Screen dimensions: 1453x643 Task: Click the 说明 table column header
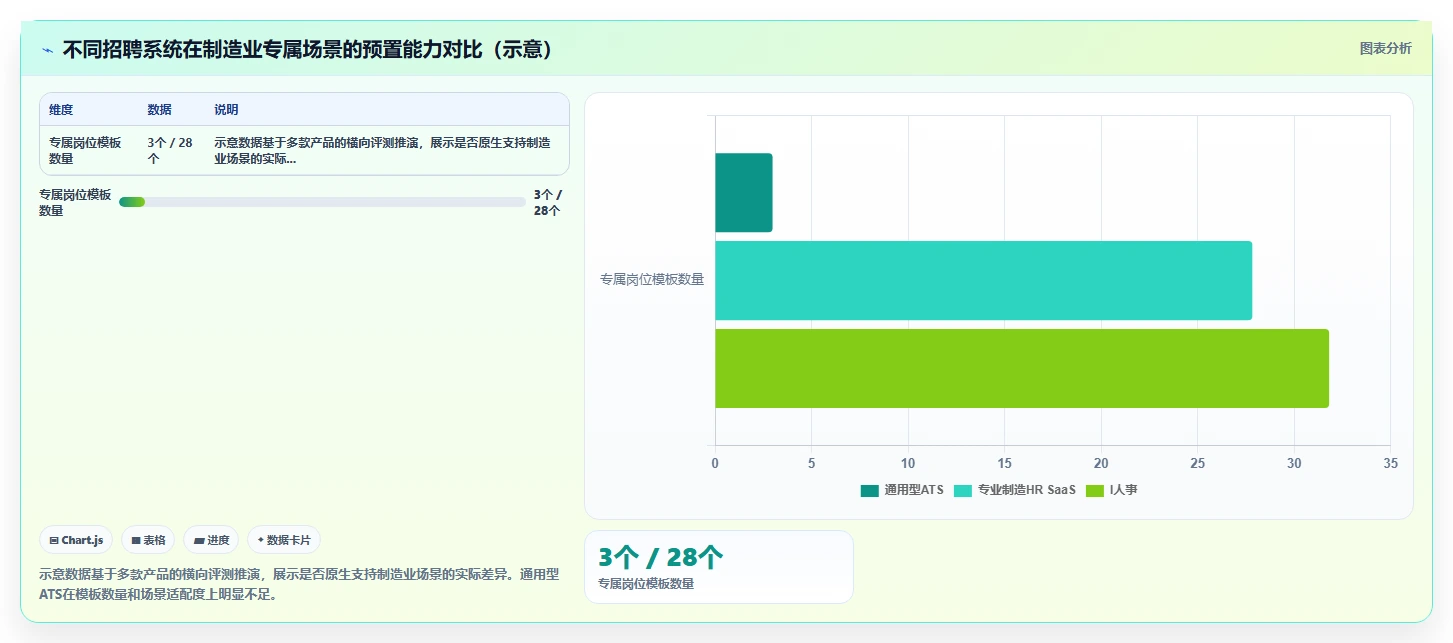tap(226, 110)
